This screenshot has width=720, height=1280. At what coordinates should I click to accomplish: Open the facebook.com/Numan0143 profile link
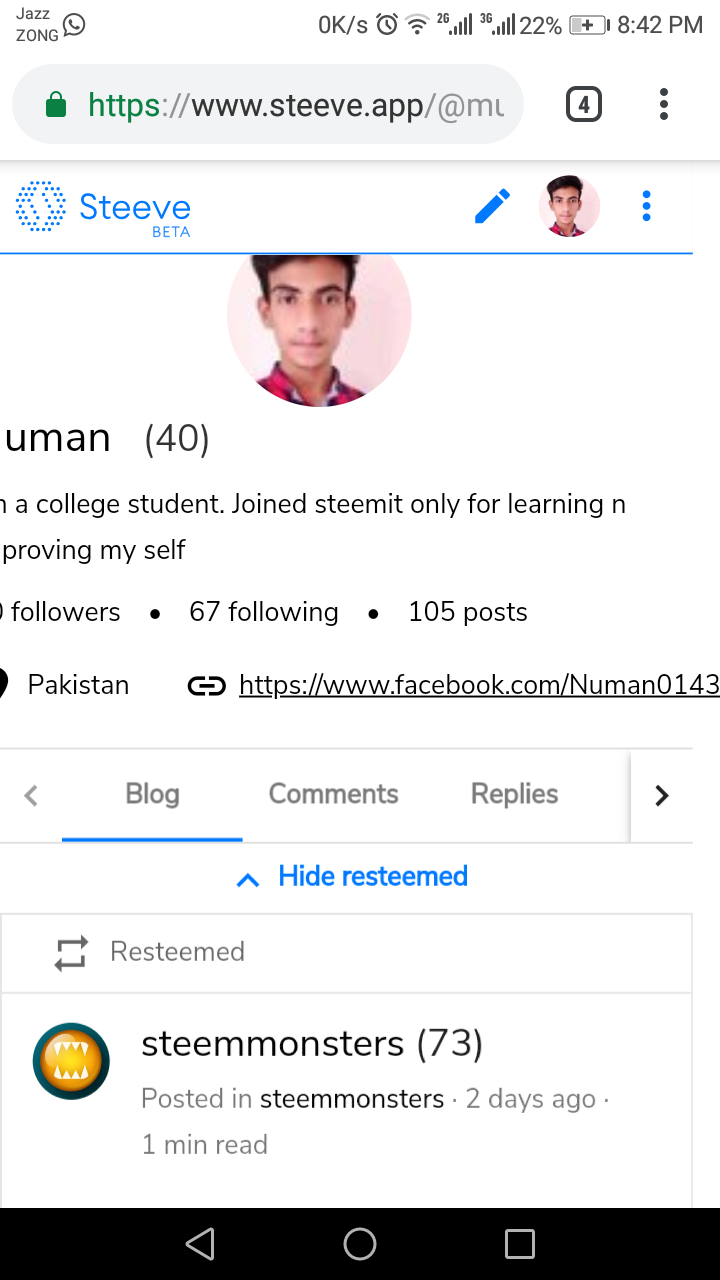click(x=479, y=685)
